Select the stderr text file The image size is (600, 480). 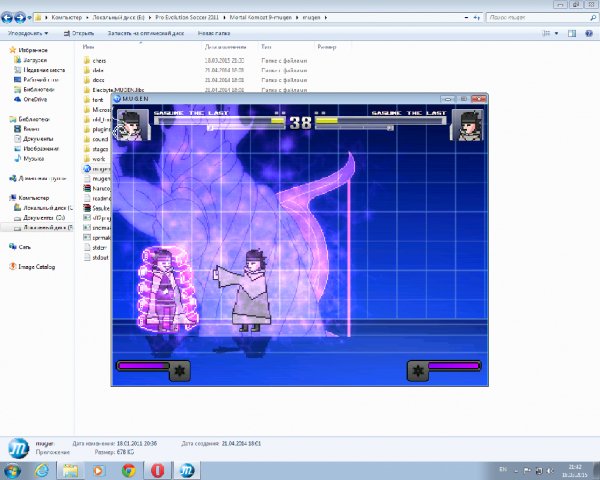99,248
